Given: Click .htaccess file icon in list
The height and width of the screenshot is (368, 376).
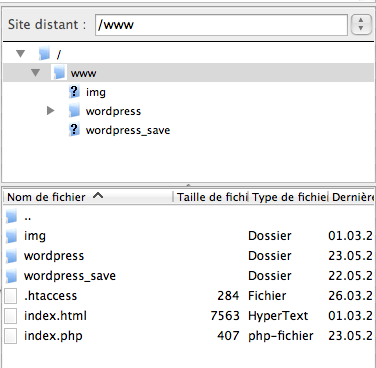Looking at the screenshot, I should pos(11,296).
